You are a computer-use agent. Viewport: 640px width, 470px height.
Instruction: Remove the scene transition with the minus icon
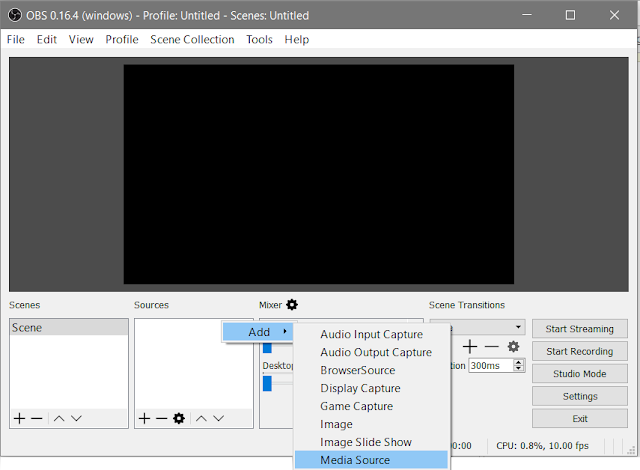492,347
